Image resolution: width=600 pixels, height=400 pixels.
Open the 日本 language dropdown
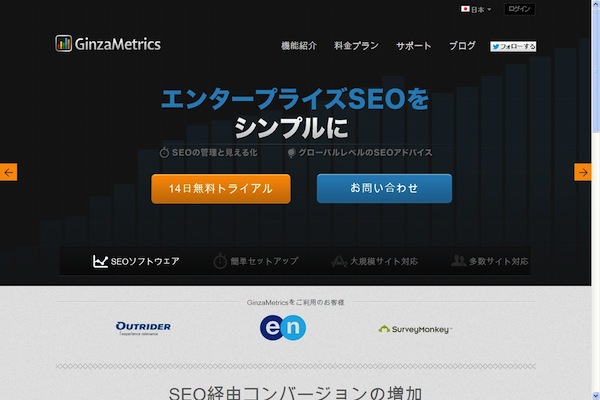(476, 9)
